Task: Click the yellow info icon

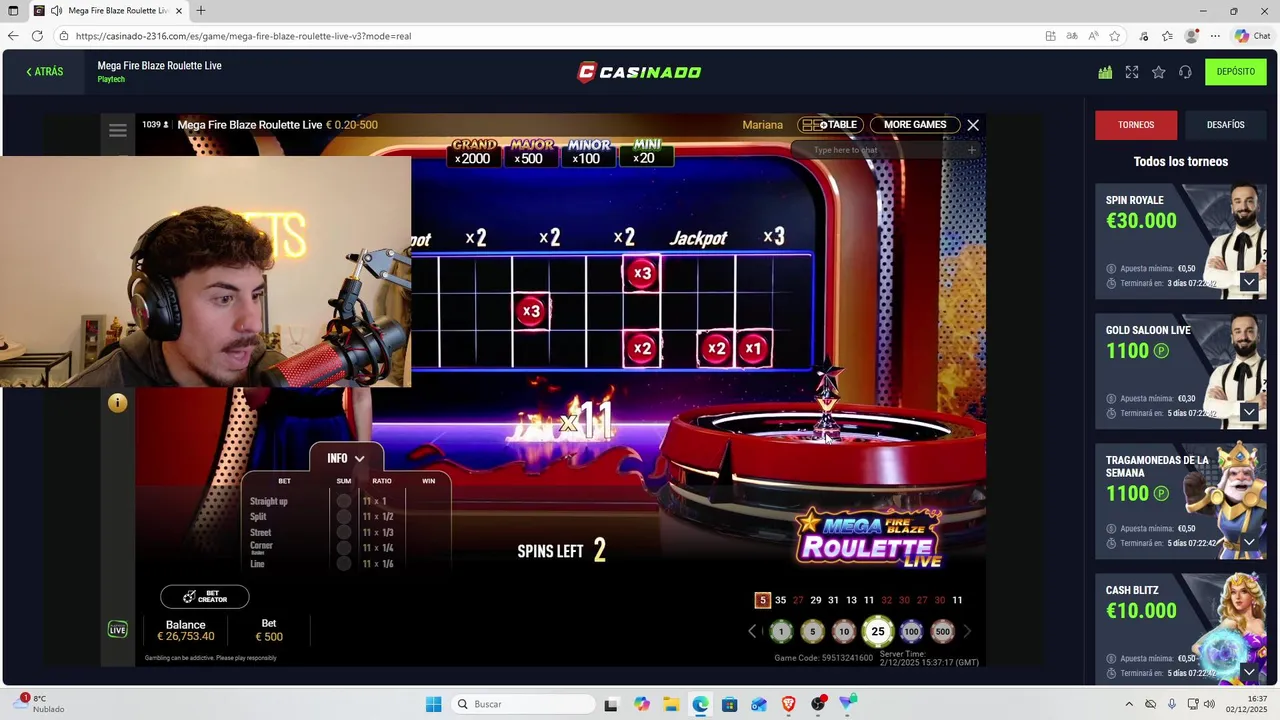Action: tap(118, 403)
